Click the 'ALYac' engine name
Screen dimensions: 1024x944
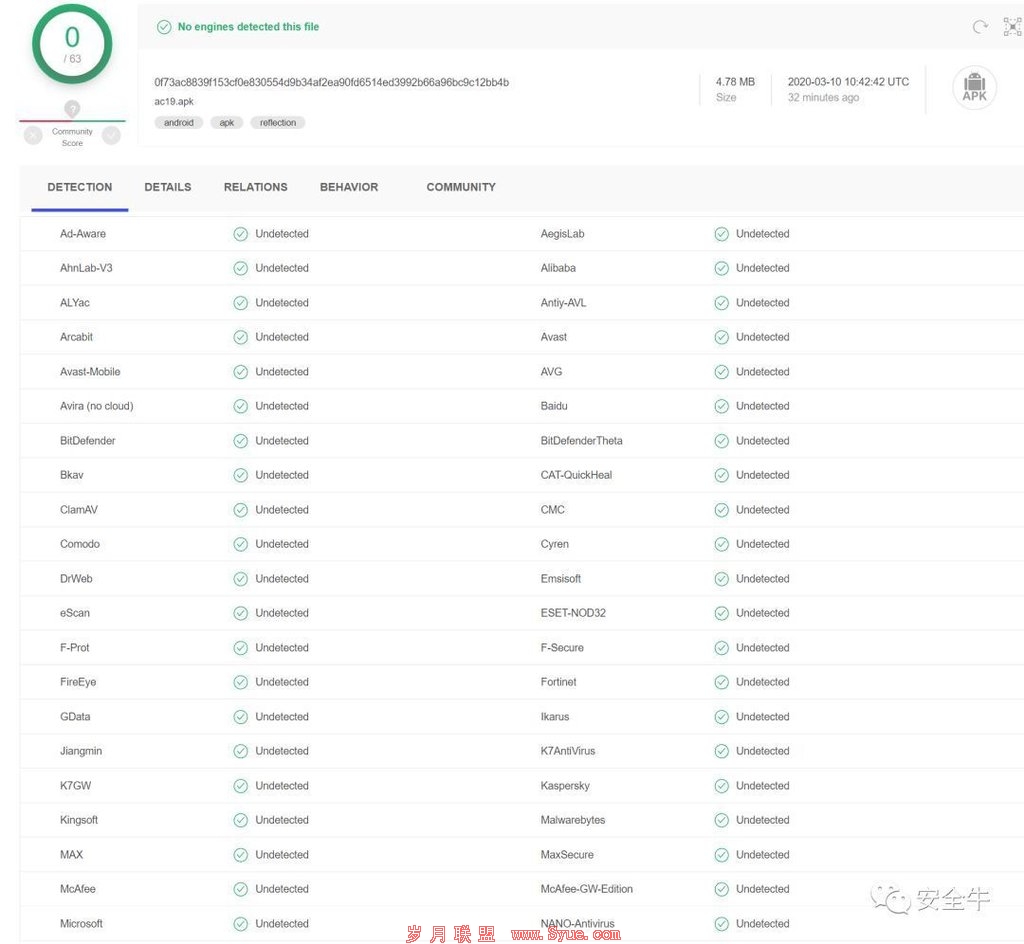click(75, 303)
